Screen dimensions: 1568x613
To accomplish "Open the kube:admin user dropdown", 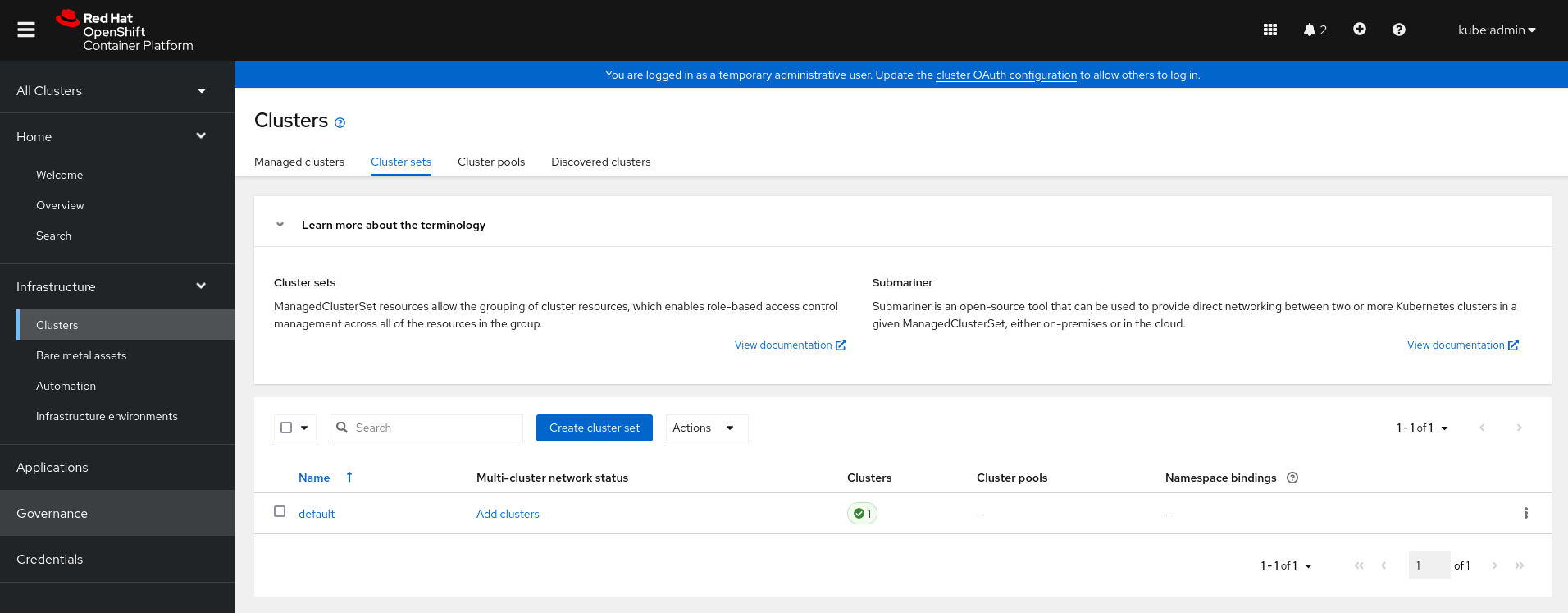I will [1496, 30].
